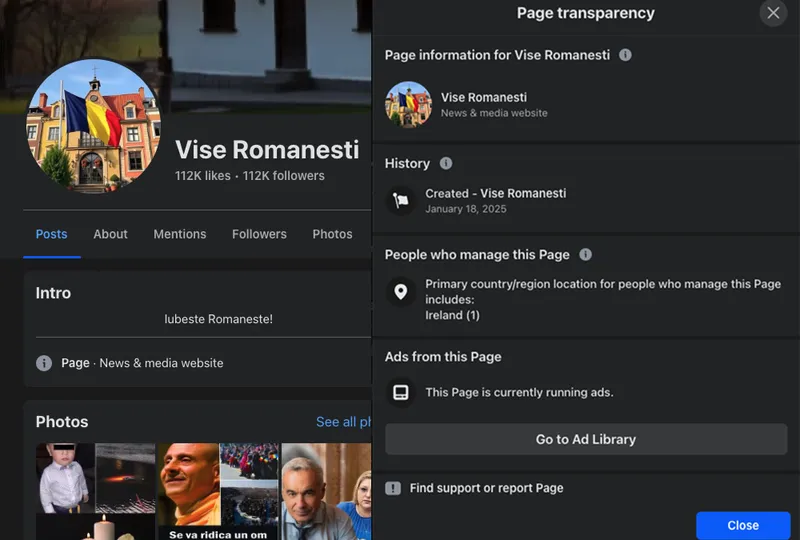Click the flag icon beside Created entry
The image size is (800, 540).
pos(401,200)
